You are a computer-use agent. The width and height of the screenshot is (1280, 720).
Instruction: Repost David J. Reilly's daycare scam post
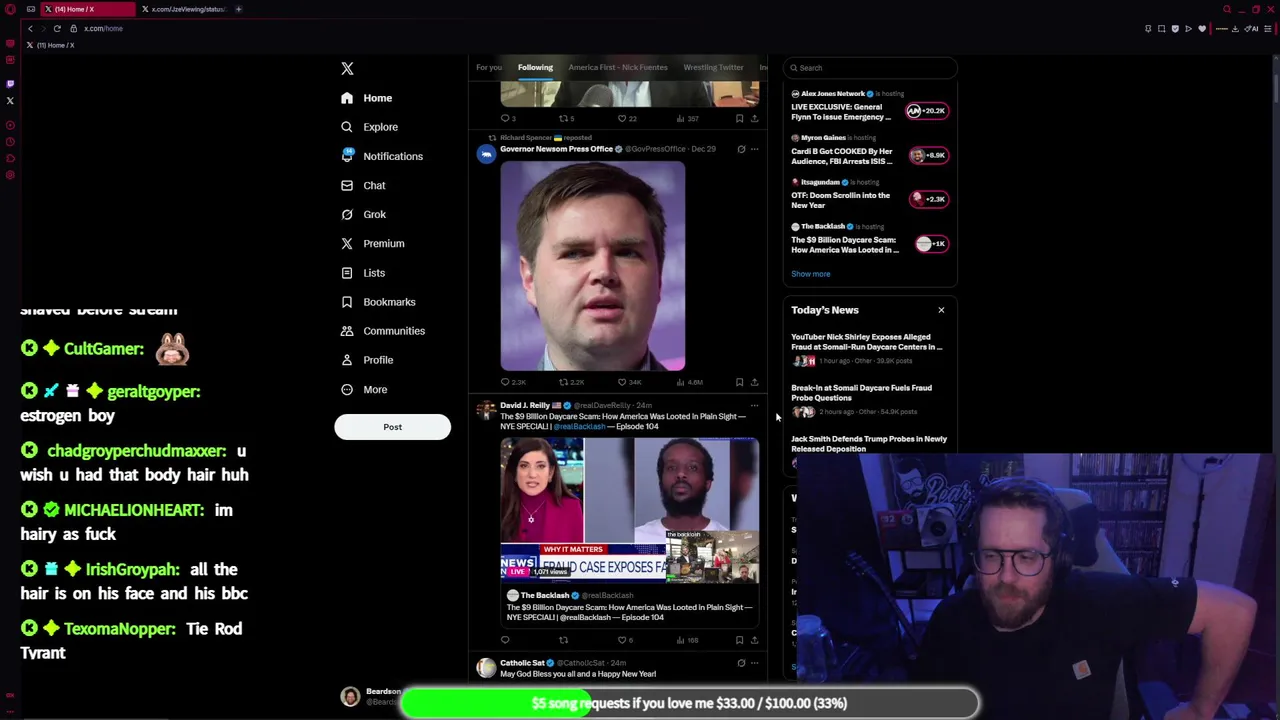tap(563, 640)
